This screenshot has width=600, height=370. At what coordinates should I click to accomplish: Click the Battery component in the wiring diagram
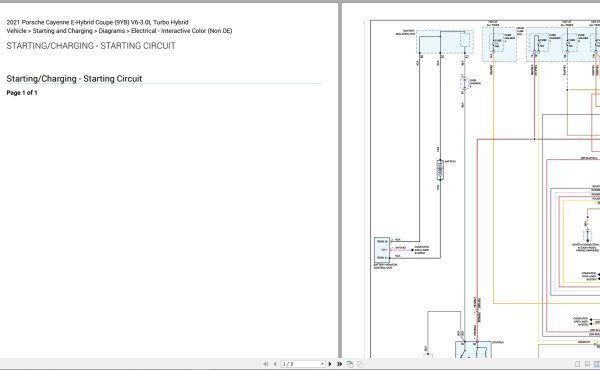(x=440, y=170)
